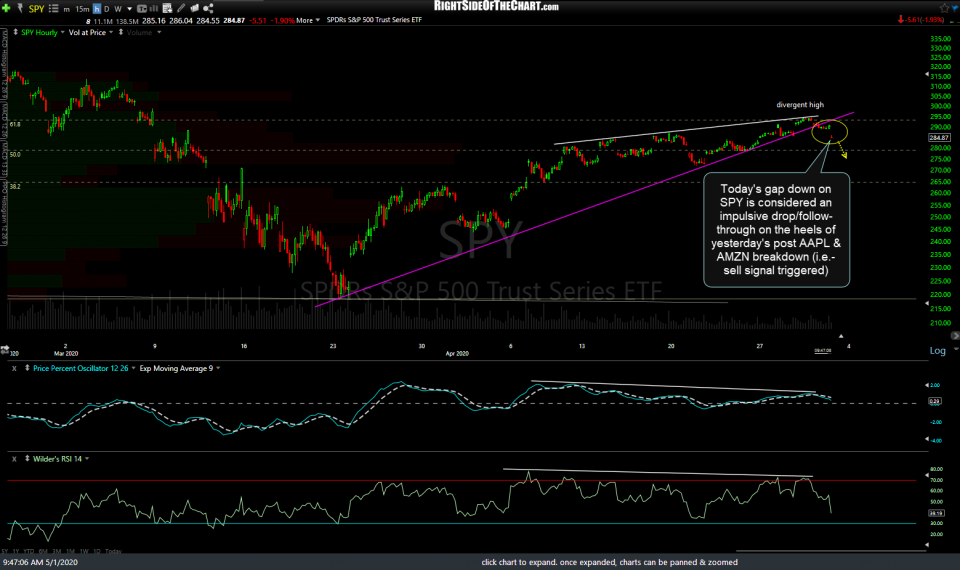Select the 'm' minute timeframe
This screenshot has width=960, height=570.
[x=67, y=9]
